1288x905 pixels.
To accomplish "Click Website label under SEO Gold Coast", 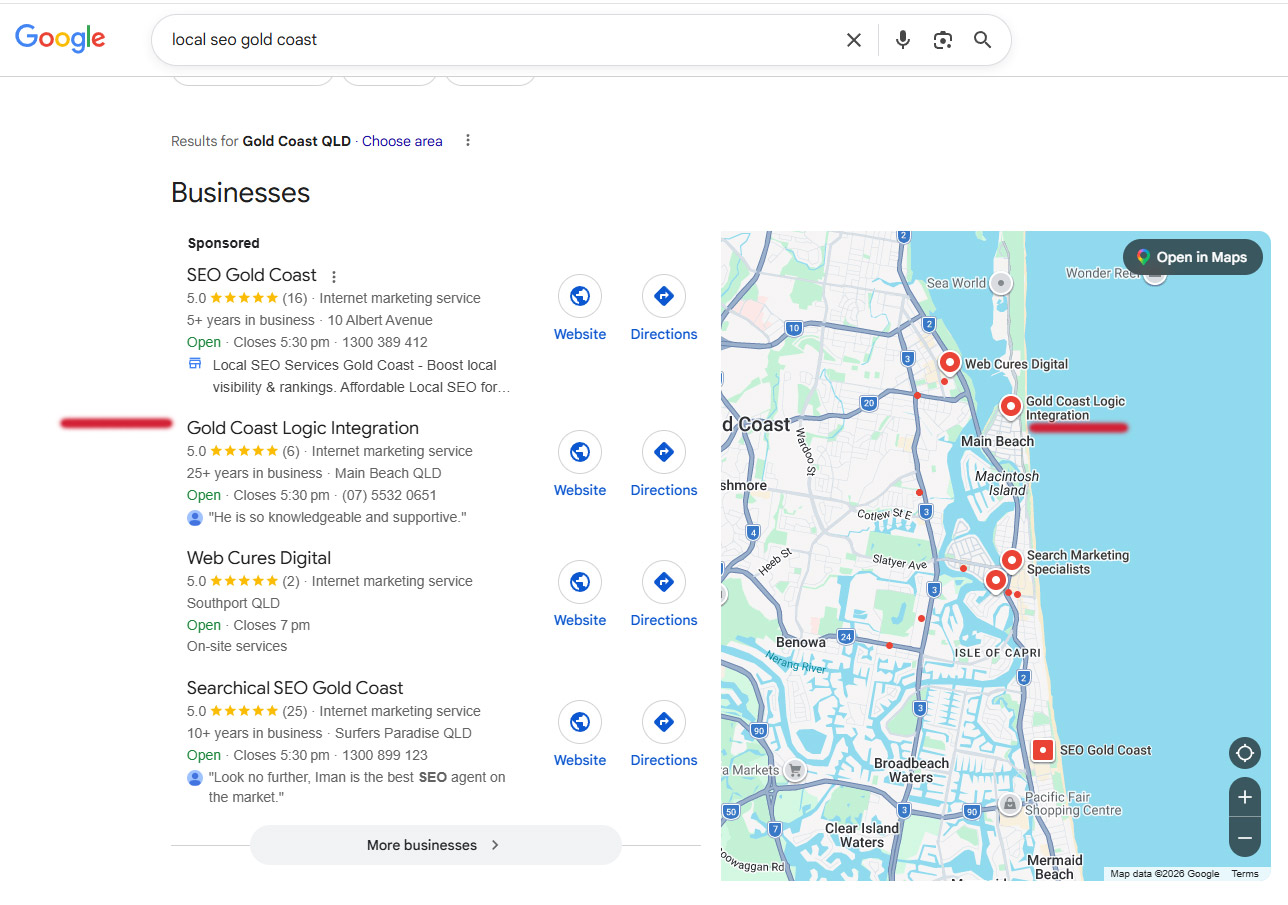I will tap(580, 334).
